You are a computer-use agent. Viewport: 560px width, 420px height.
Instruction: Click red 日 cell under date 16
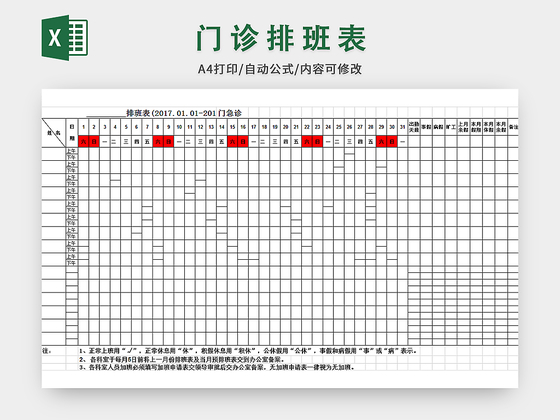point(243,141)
